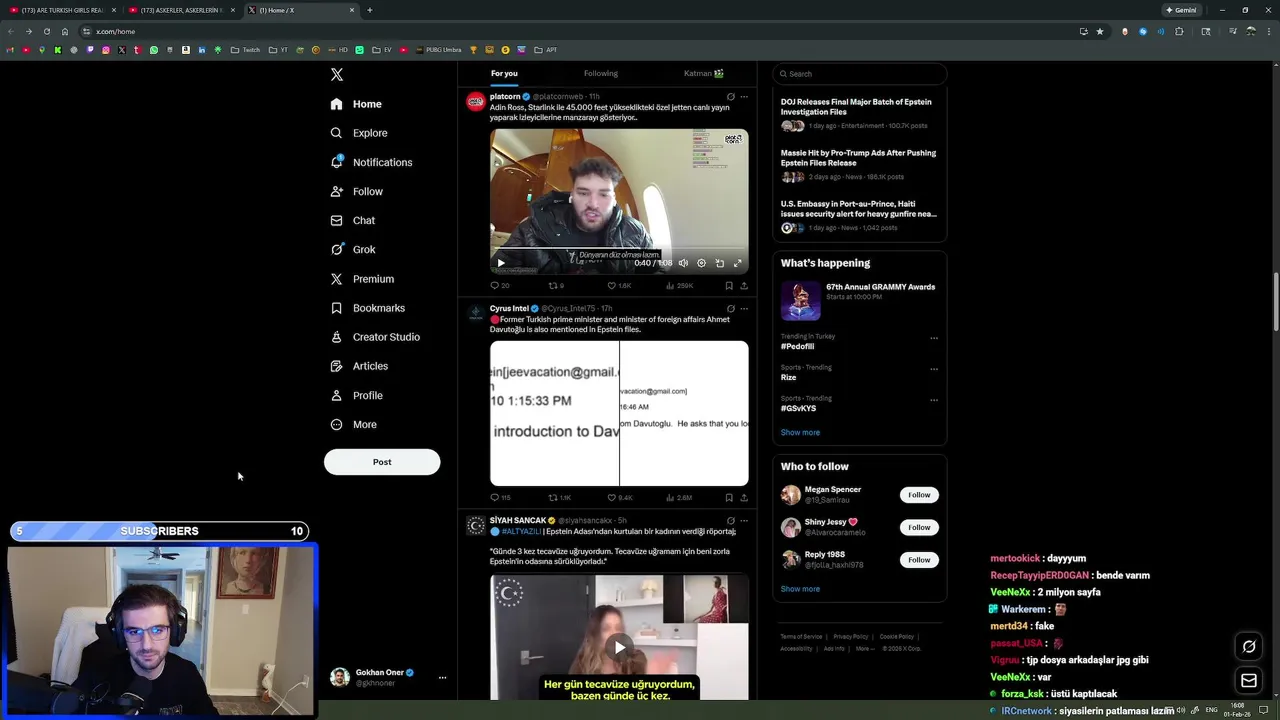Screen dimensions: 1280x720
Task: Bookmark the platcorn post
Action: coord(728,286)
